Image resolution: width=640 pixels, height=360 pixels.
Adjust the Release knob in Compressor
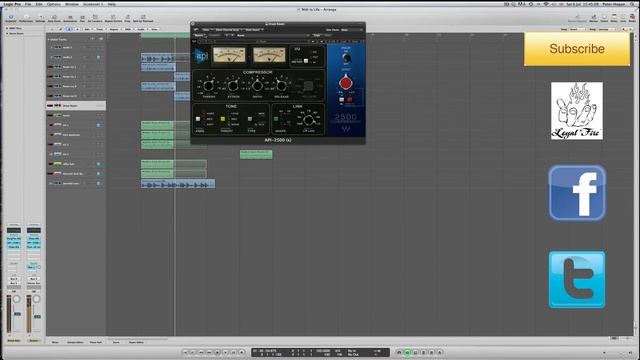pyautogui.click(x=281, y=86)
